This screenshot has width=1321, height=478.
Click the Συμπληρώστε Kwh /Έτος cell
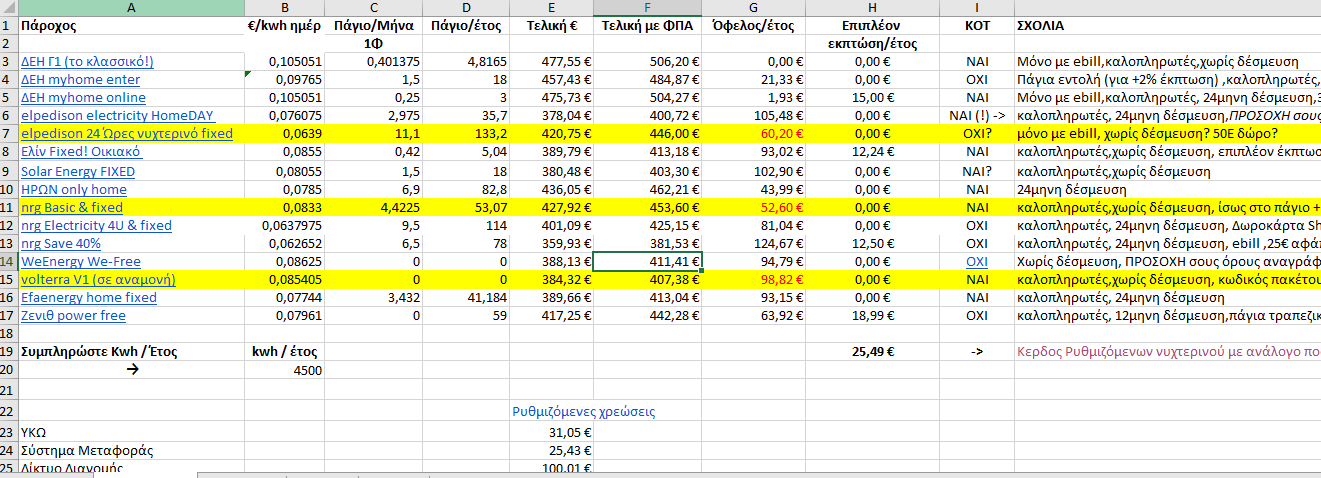pos(131,352)
